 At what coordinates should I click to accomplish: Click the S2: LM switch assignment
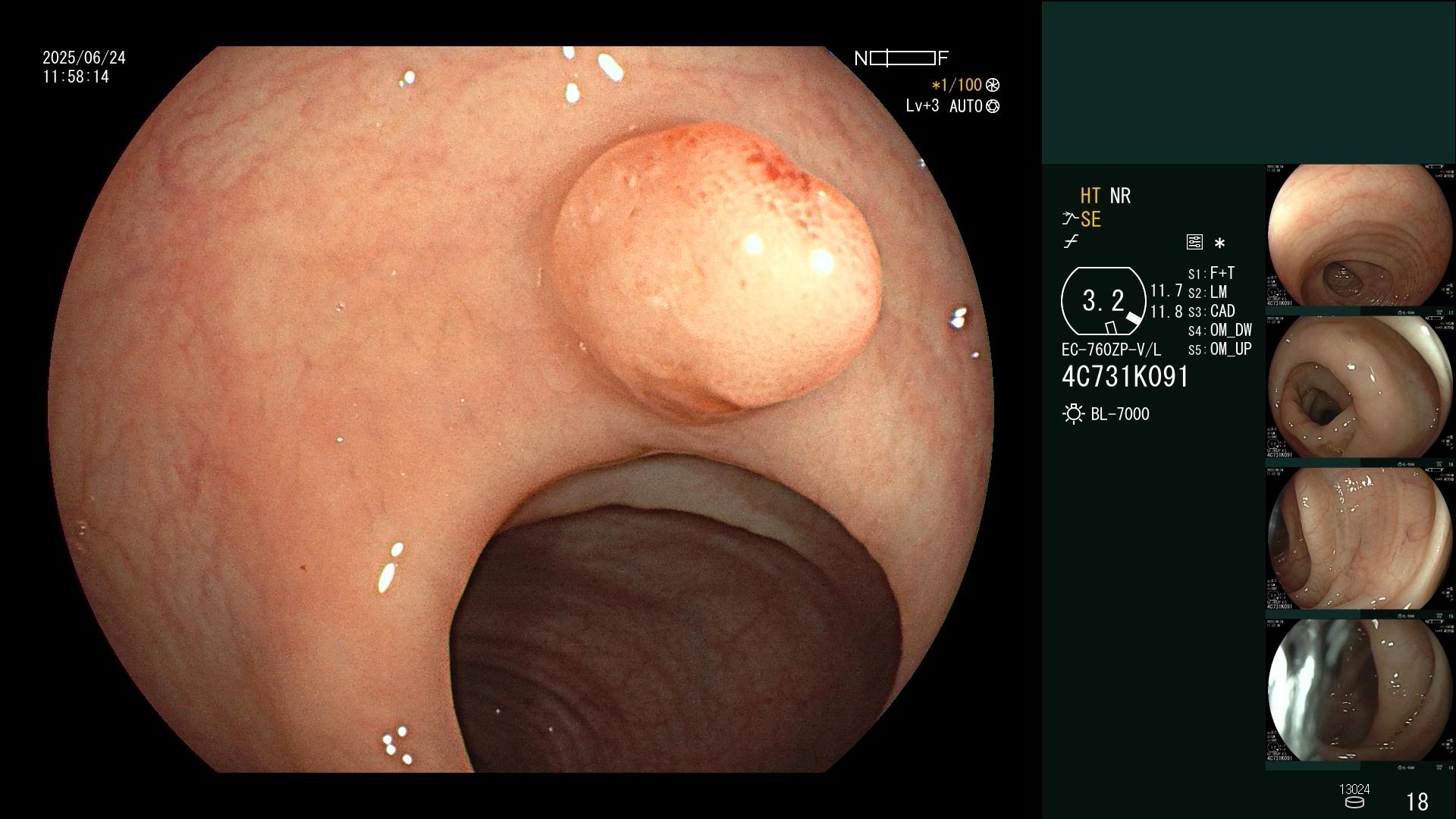coord(1207,292)
